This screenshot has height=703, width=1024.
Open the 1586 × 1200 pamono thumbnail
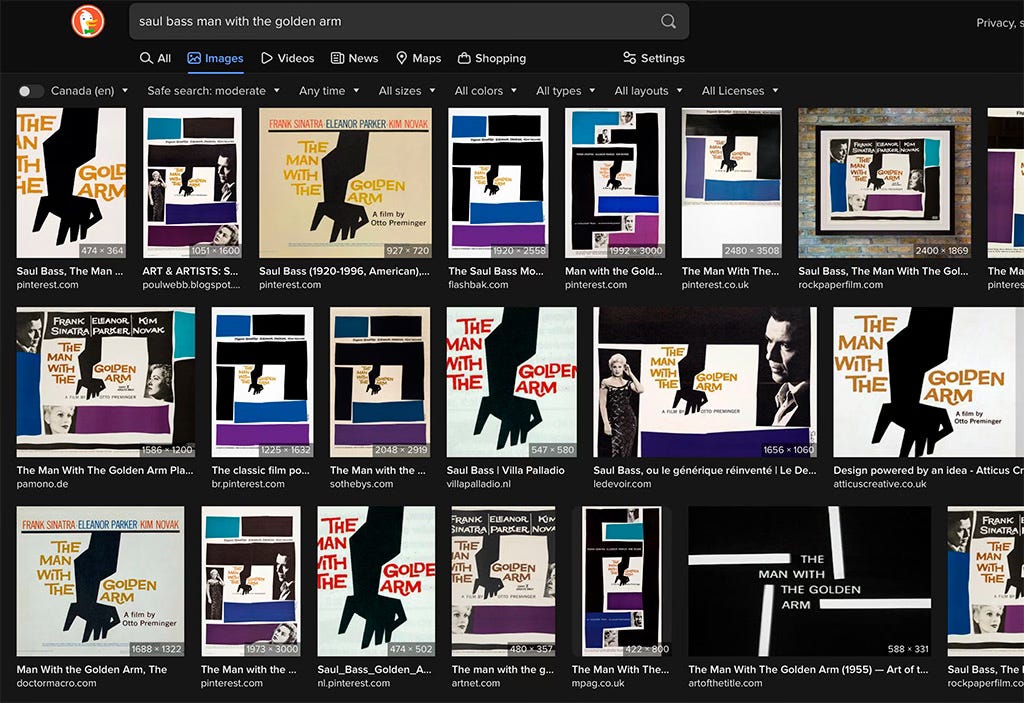point(106,382)
